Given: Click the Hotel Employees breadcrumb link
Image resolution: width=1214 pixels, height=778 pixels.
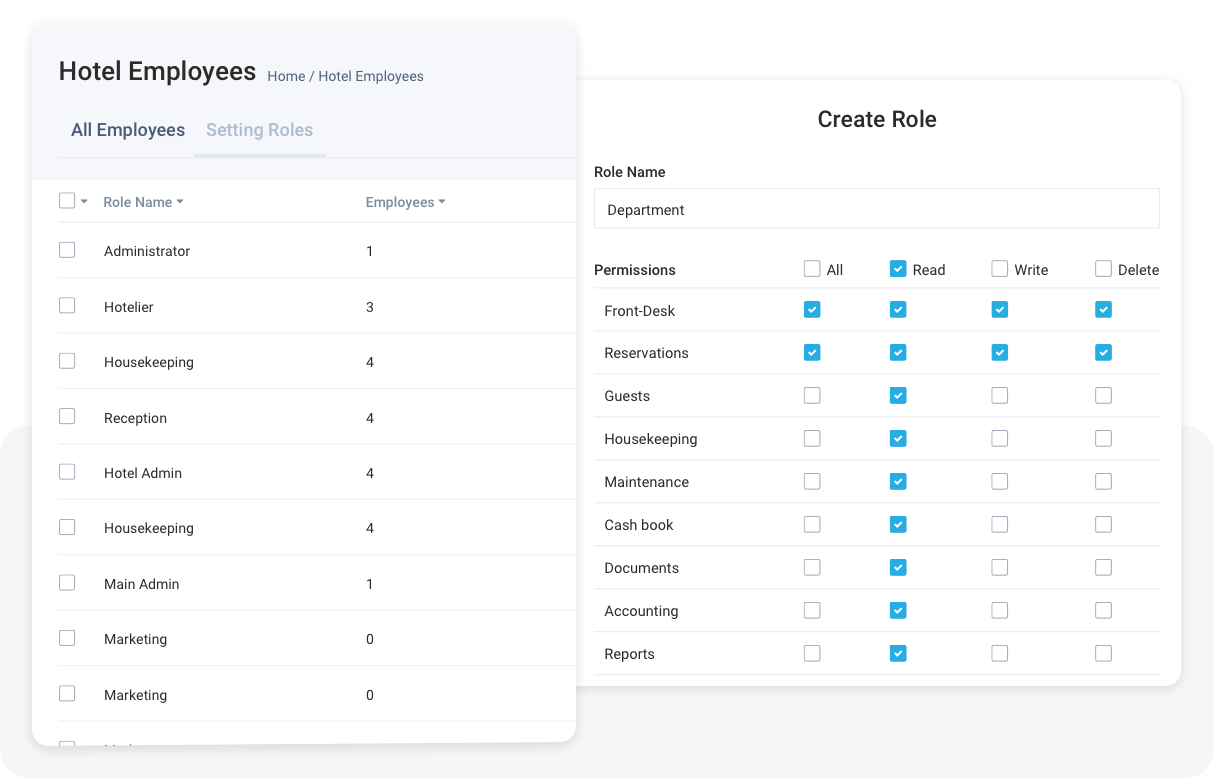Looking at the screenshot, I should point(371,76).
